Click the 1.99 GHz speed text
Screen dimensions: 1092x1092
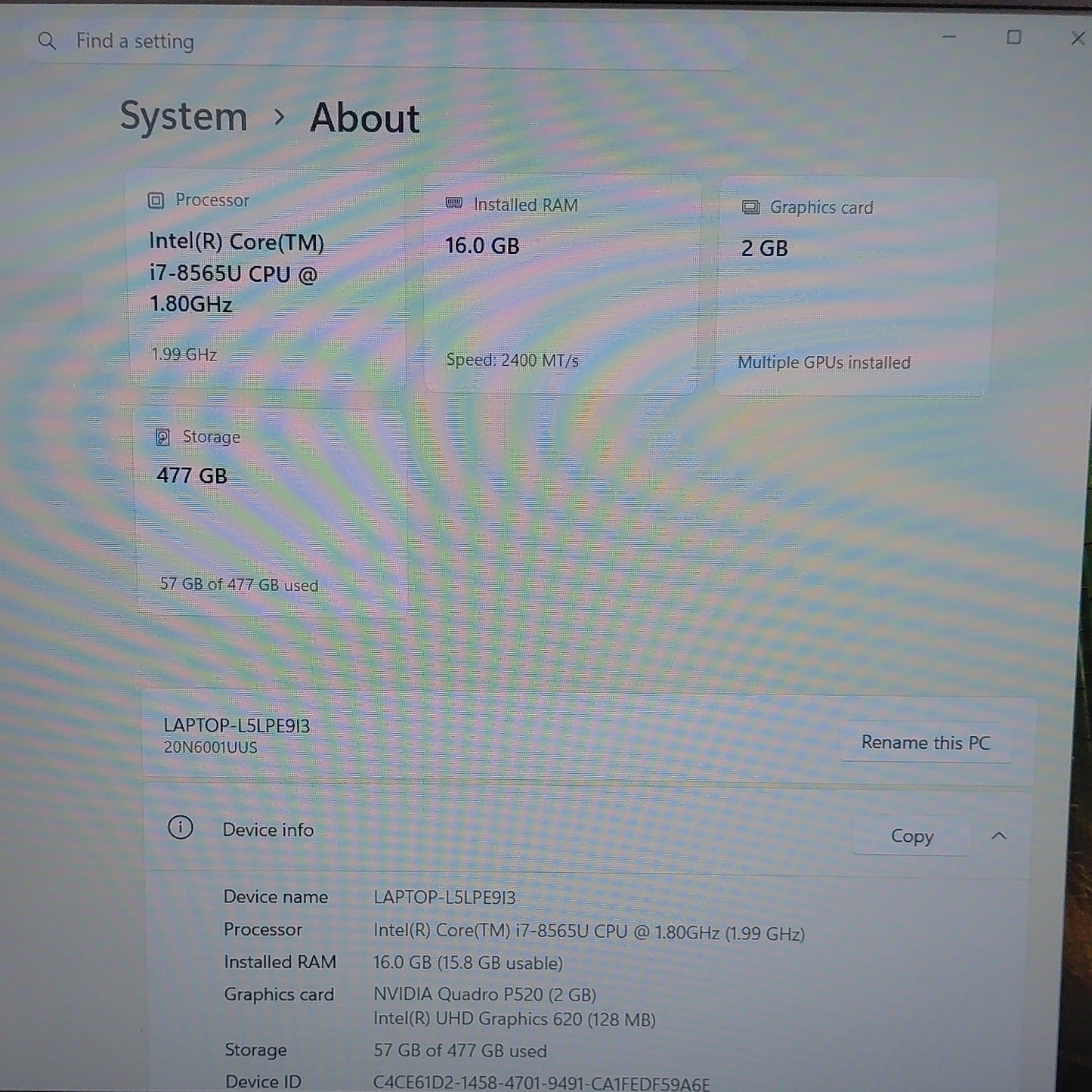[184, 354]
